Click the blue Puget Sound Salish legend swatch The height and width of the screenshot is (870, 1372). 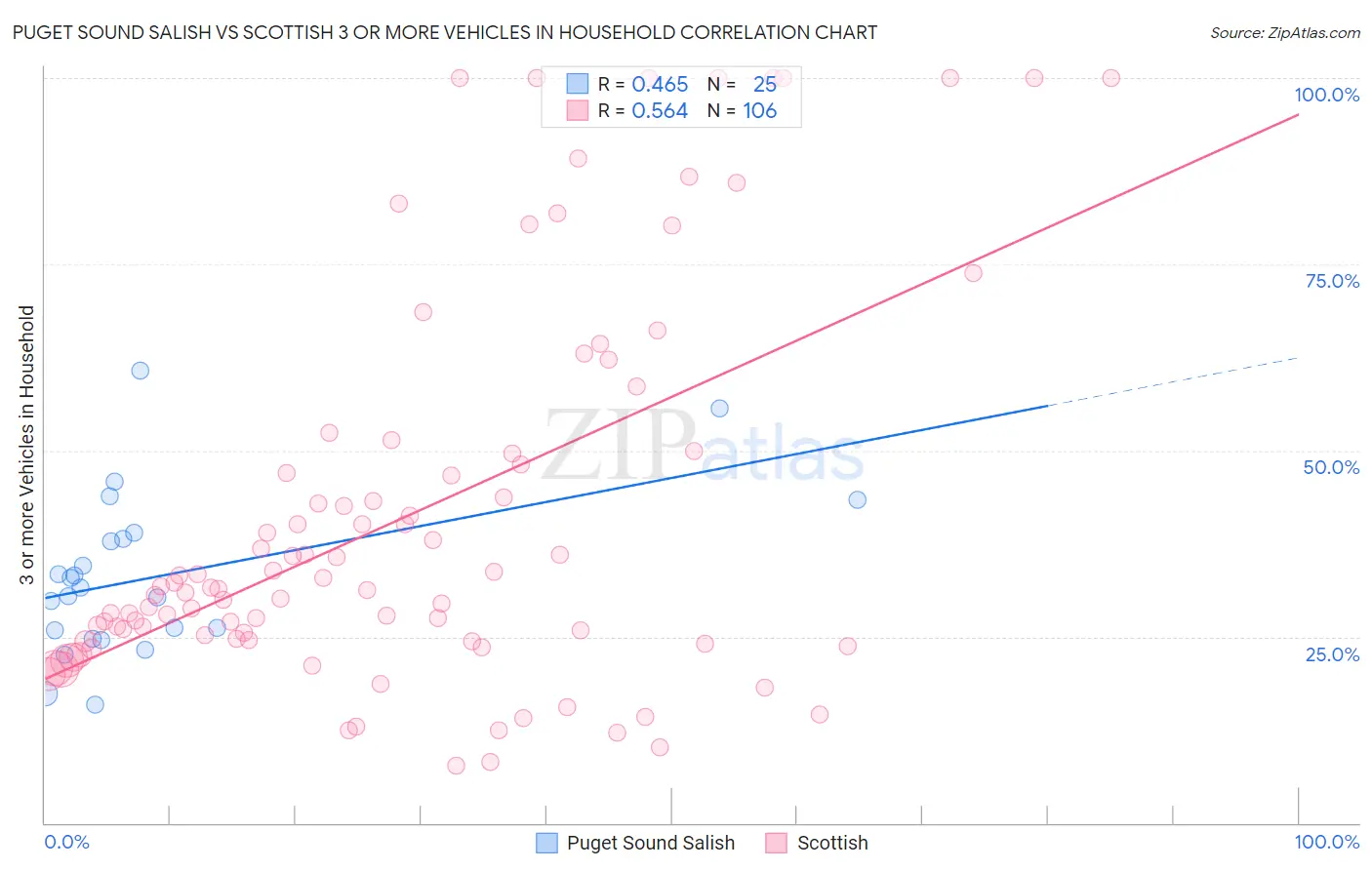[x=546, y=843]
